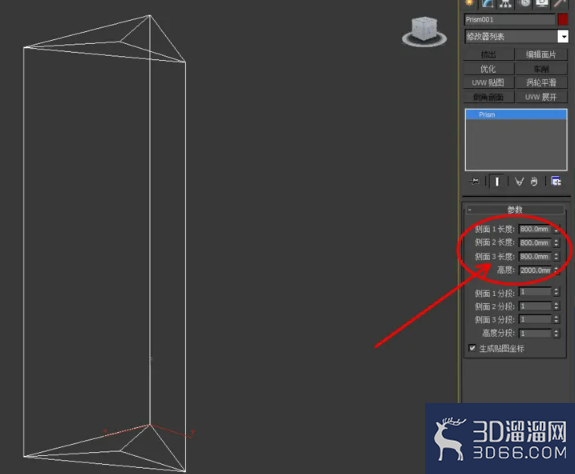
Task: Click the 高度分段 value field
Action: [535, 333]
